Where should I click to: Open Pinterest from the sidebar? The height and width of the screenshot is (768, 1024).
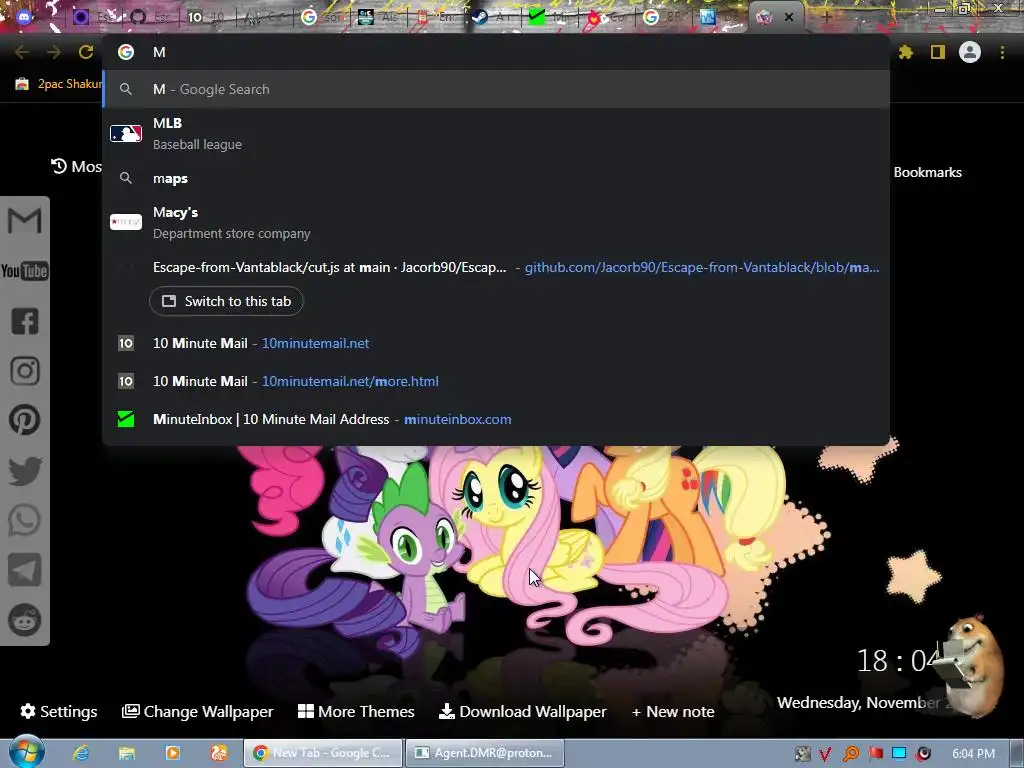tap(24, 421)
